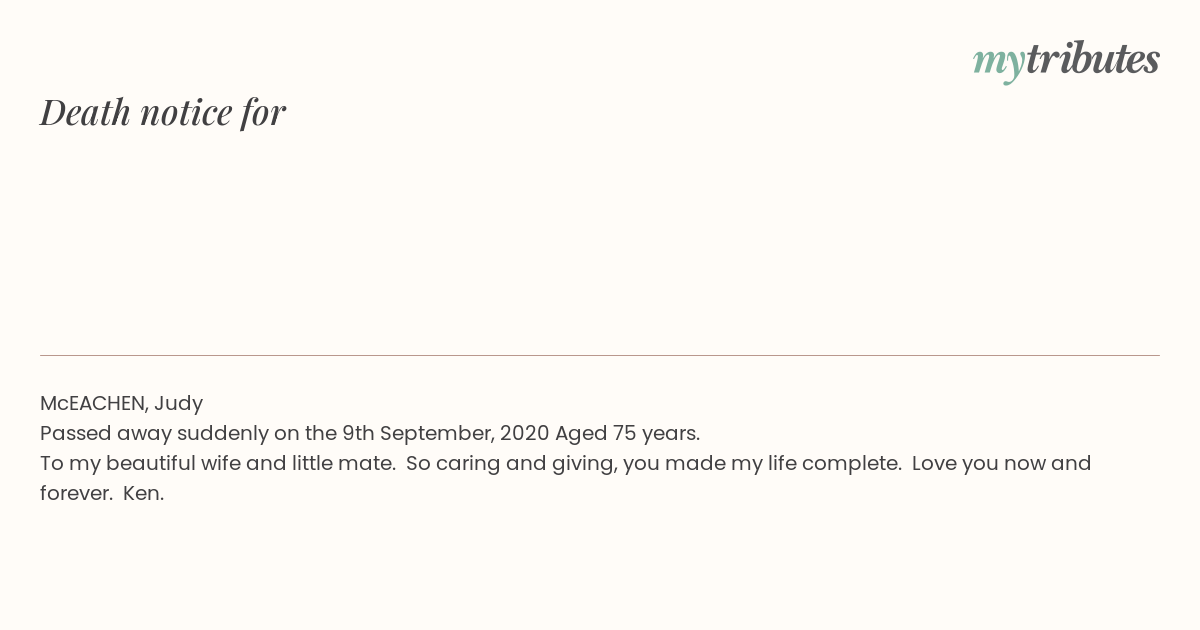The image size is (1200, 630).
Task: Click the date '9th September, 2020'
Action: click(445, 433)
